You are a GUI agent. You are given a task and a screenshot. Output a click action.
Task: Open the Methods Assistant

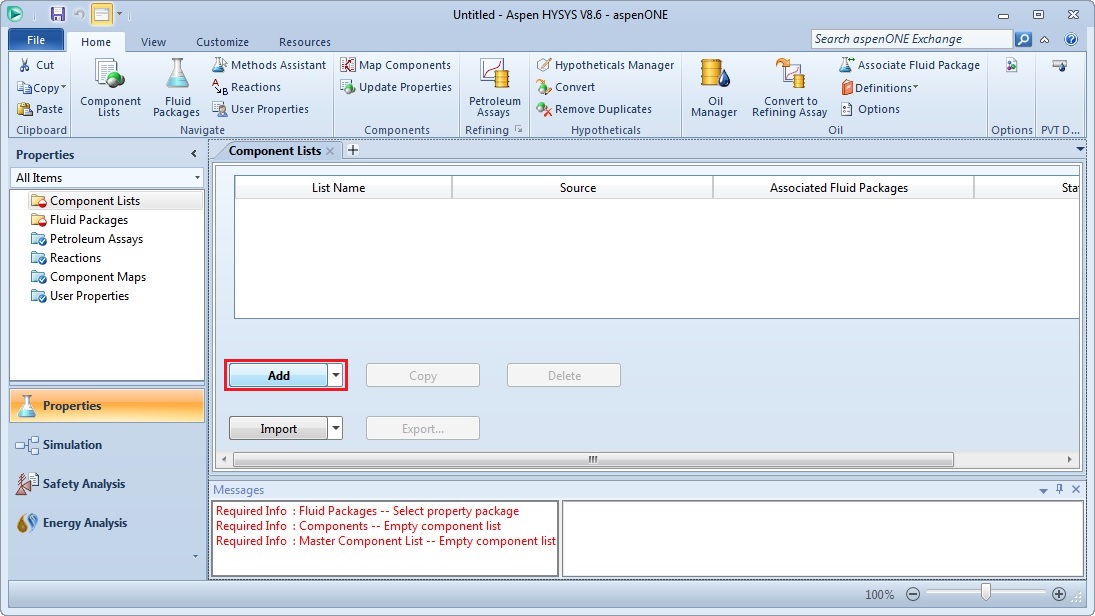coord(269,65)
